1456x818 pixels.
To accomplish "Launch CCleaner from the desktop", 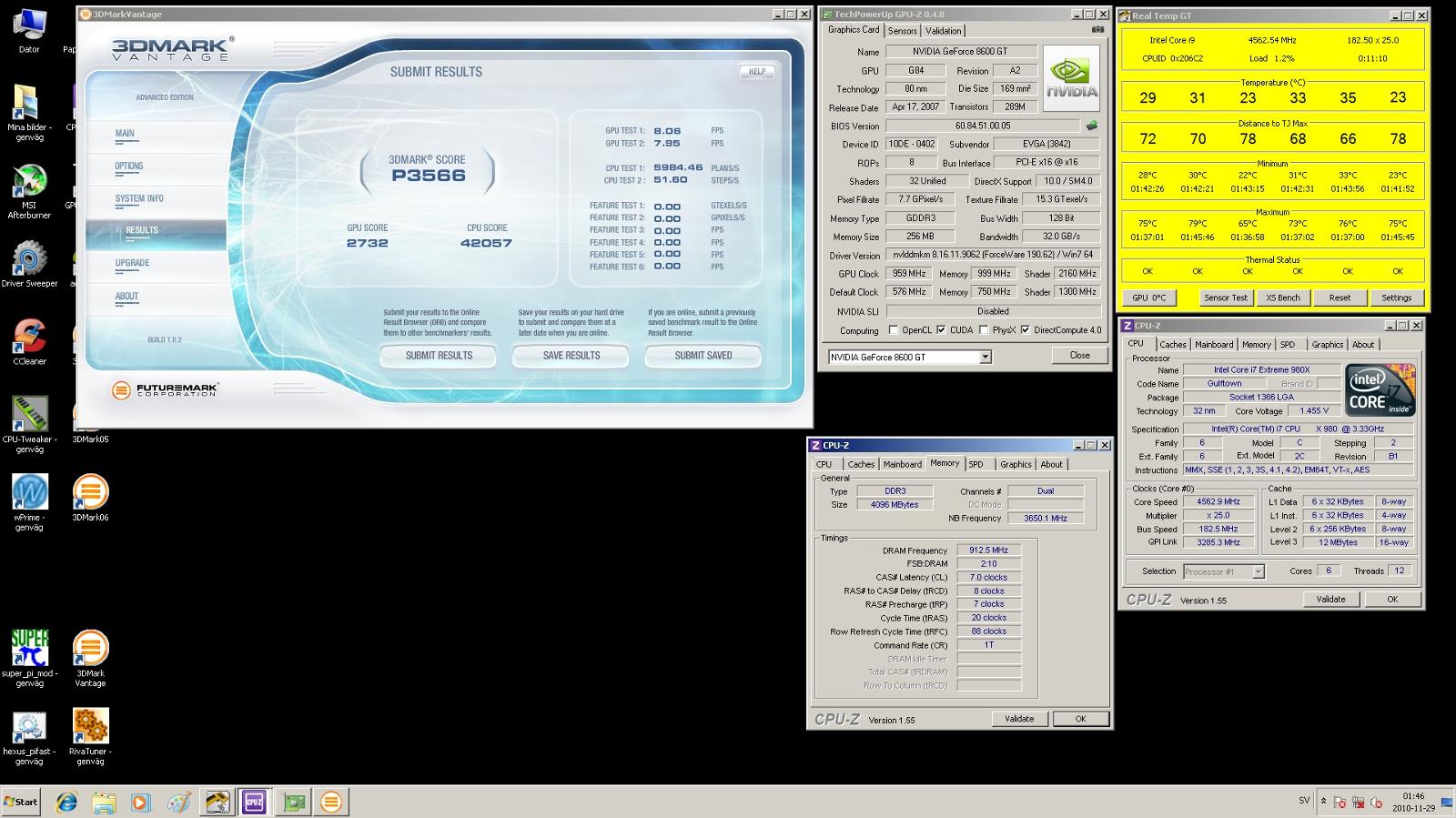I will (x=29, y=342).
